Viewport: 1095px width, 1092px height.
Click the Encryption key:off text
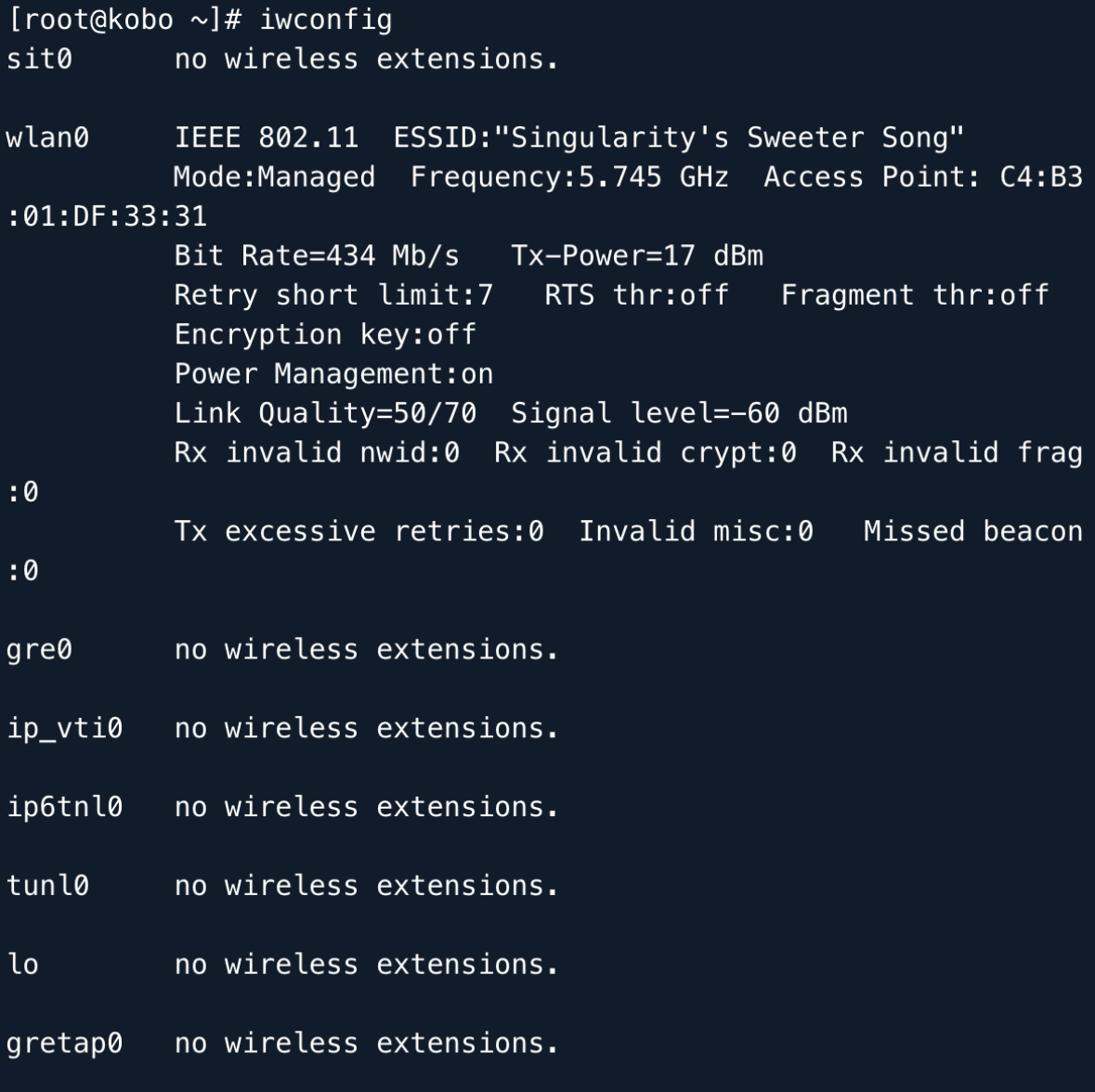tap(325, 334)
